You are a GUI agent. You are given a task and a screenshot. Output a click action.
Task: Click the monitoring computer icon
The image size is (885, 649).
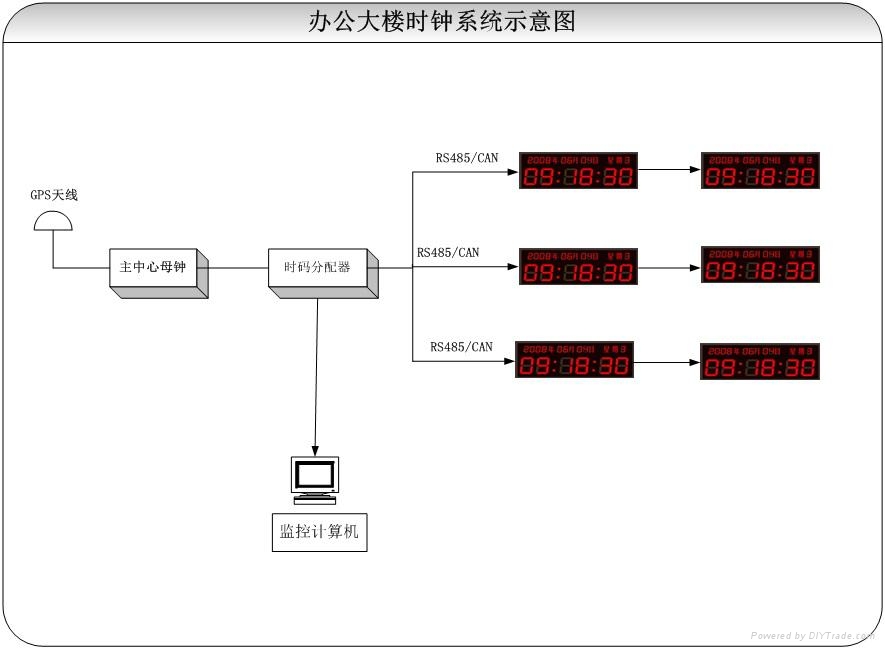315,480
